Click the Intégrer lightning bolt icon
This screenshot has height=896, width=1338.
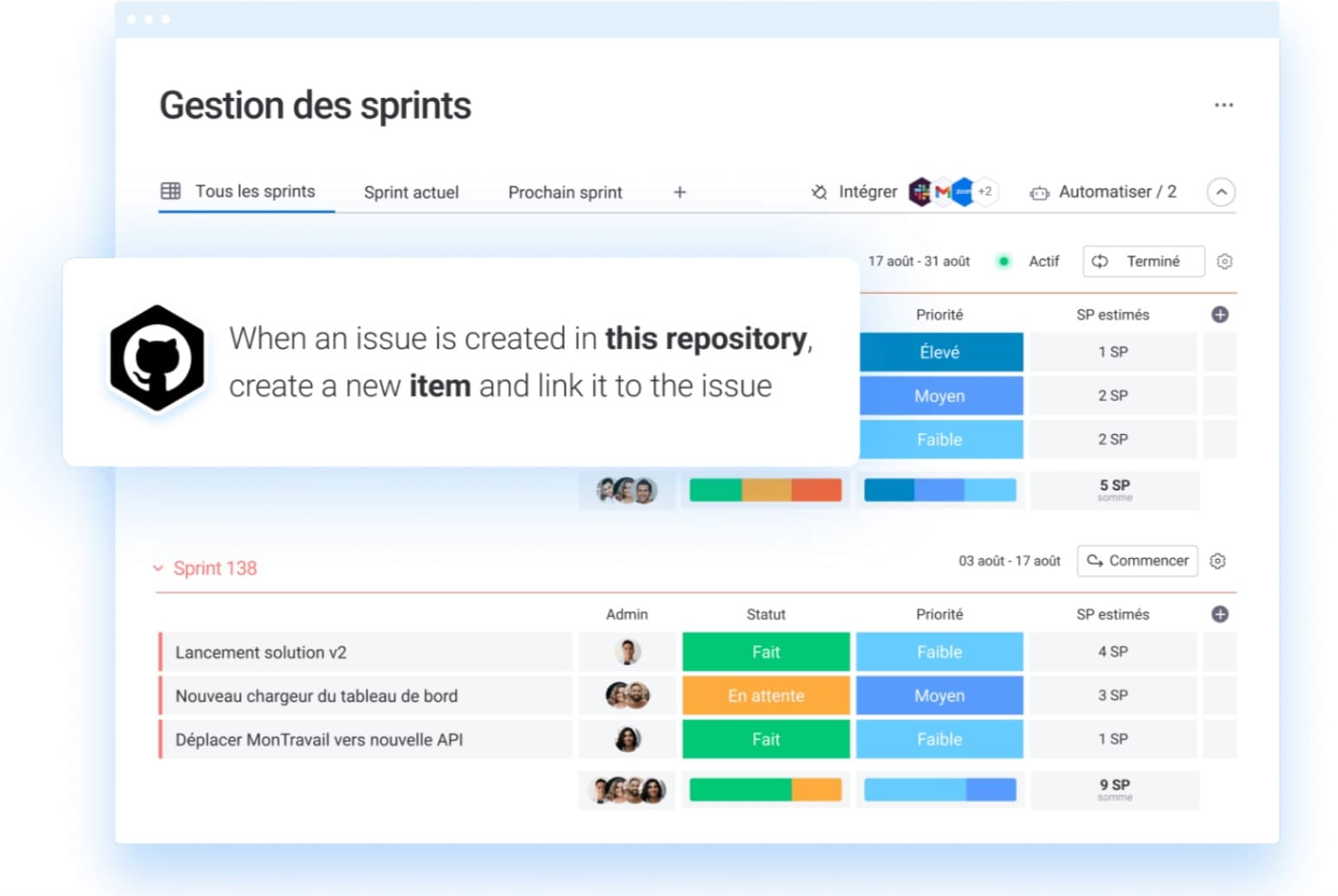pos(819,192)
